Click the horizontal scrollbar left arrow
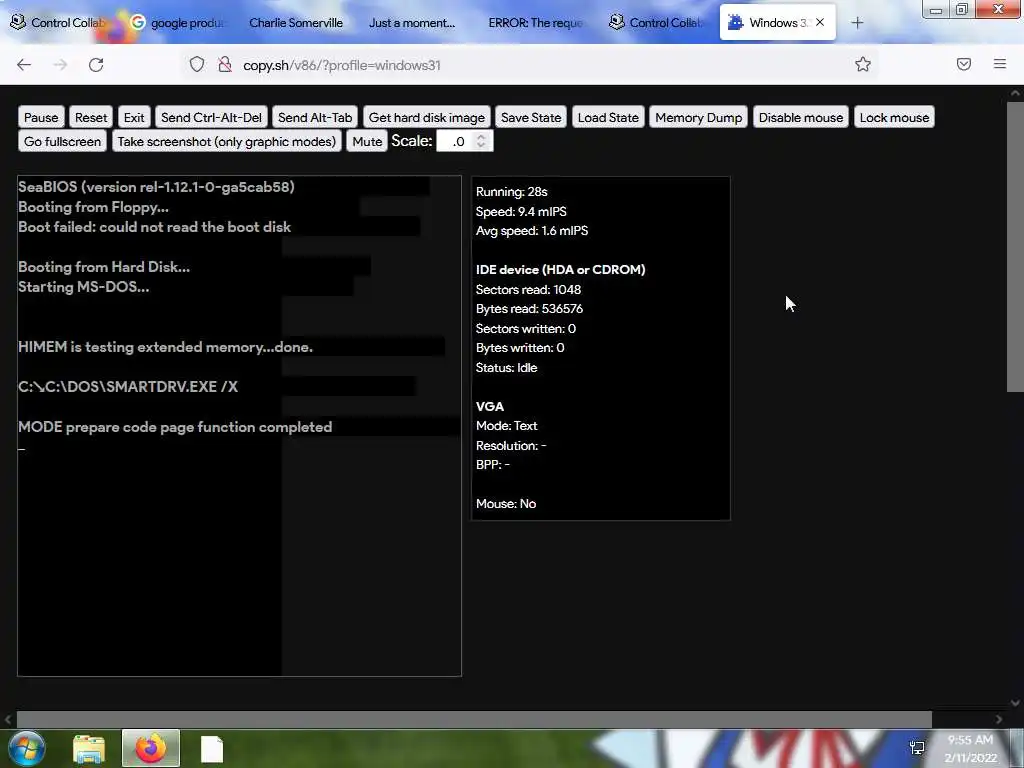This screenshot has width=1024, height=768. coord(8,719)
